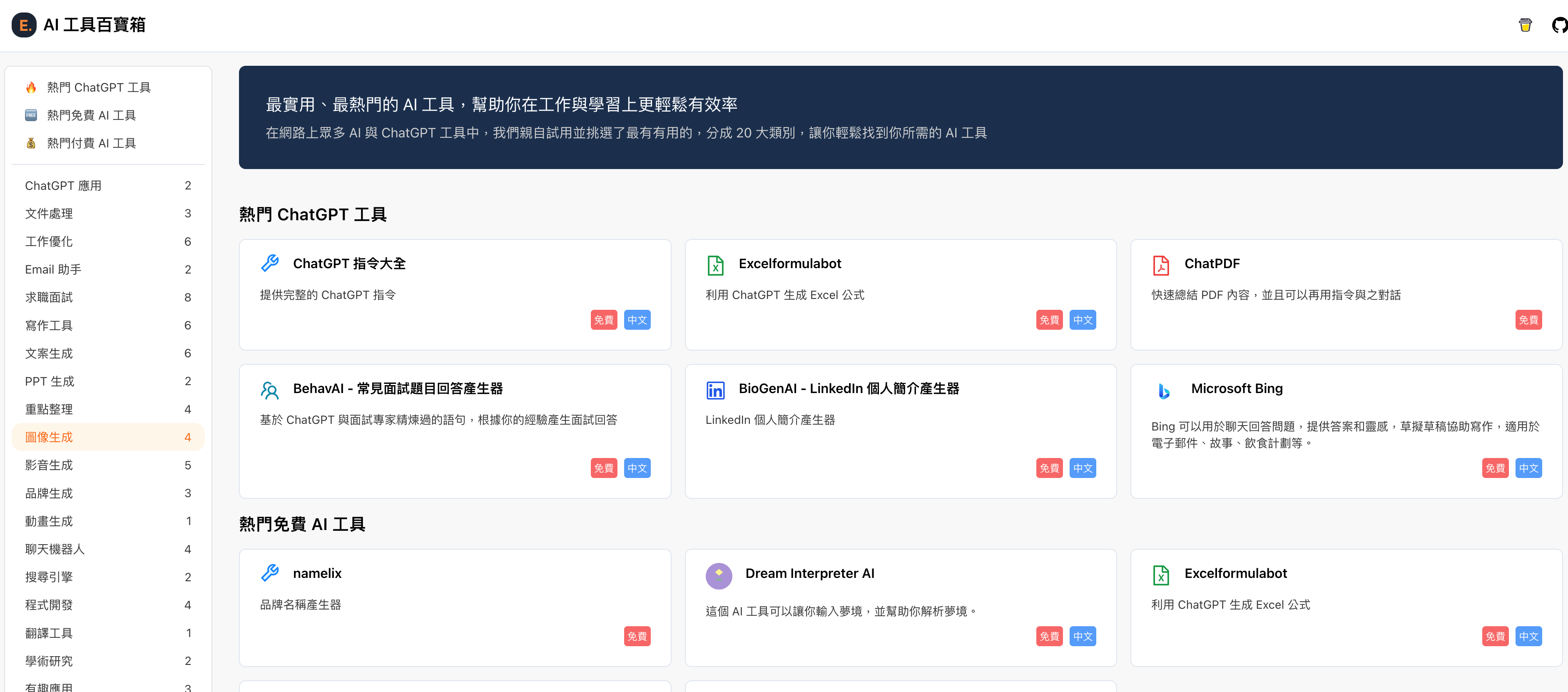Image resolution: width=1568 pixels, height=692 pixels.
Task: Click Bing logo on Microsoft Bing card
Action: coord(1164,391)
